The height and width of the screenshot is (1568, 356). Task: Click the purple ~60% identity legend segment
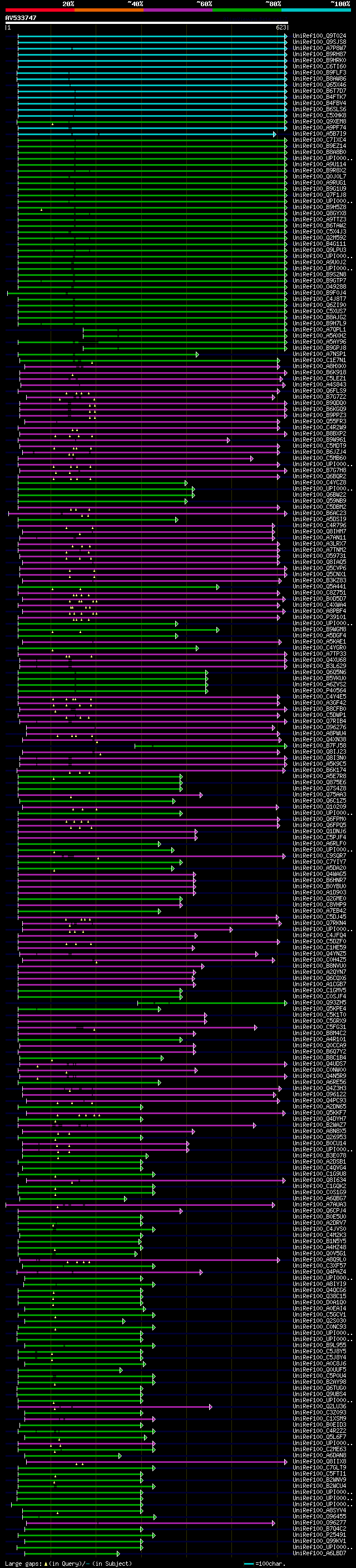click(177, 11)
